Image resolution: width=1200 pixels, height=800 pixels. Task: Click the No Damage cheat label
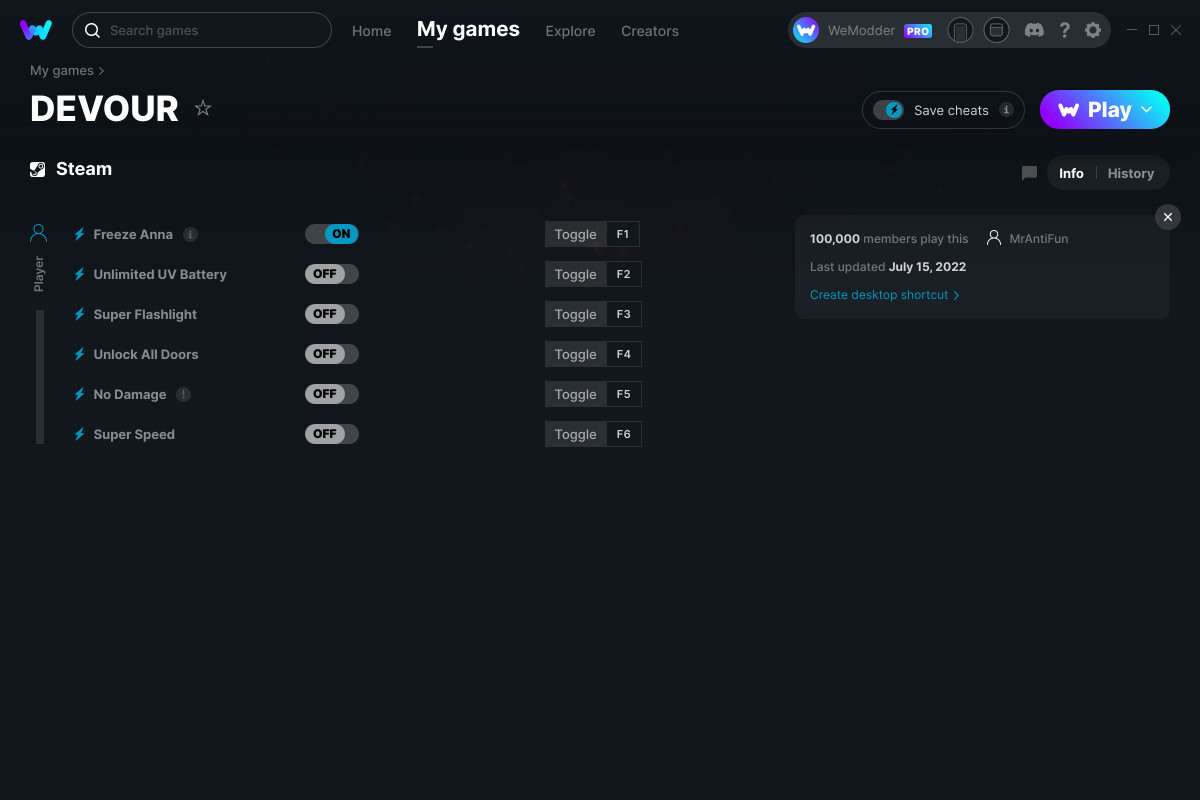130,394
